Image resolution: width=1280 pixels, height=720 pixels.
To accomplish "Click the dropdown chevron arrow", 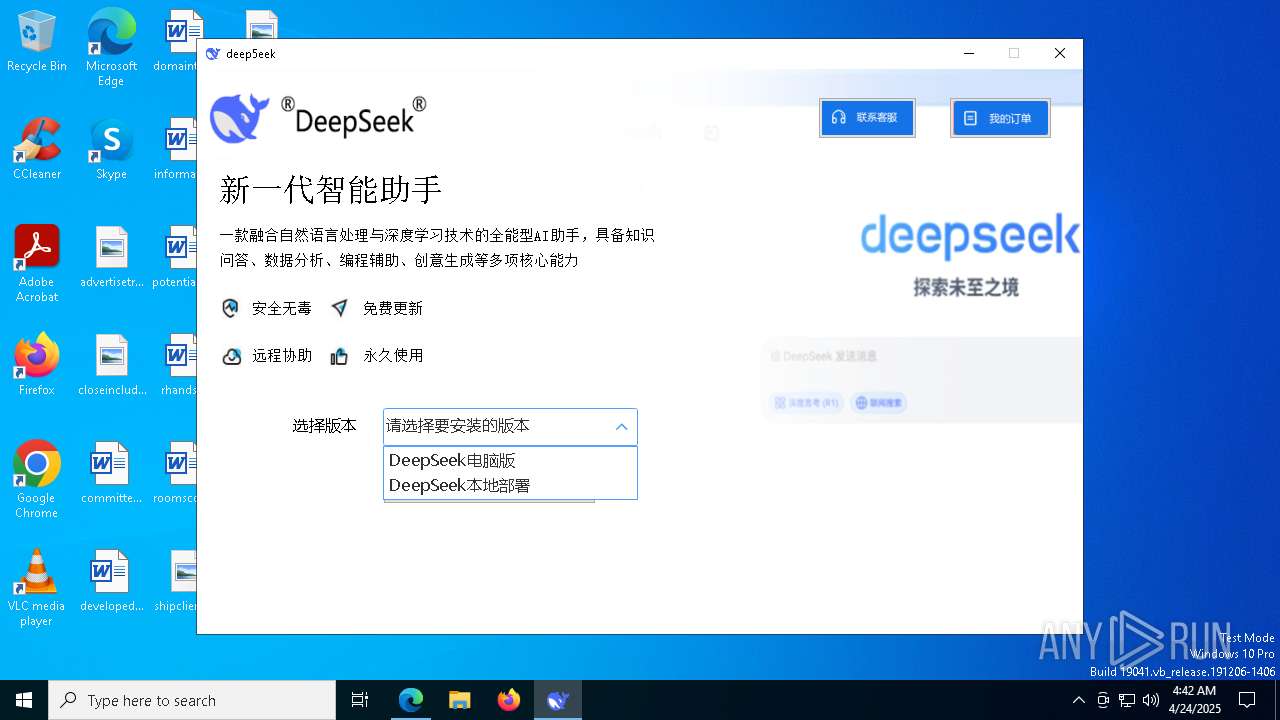I will [x=621, y=427].
